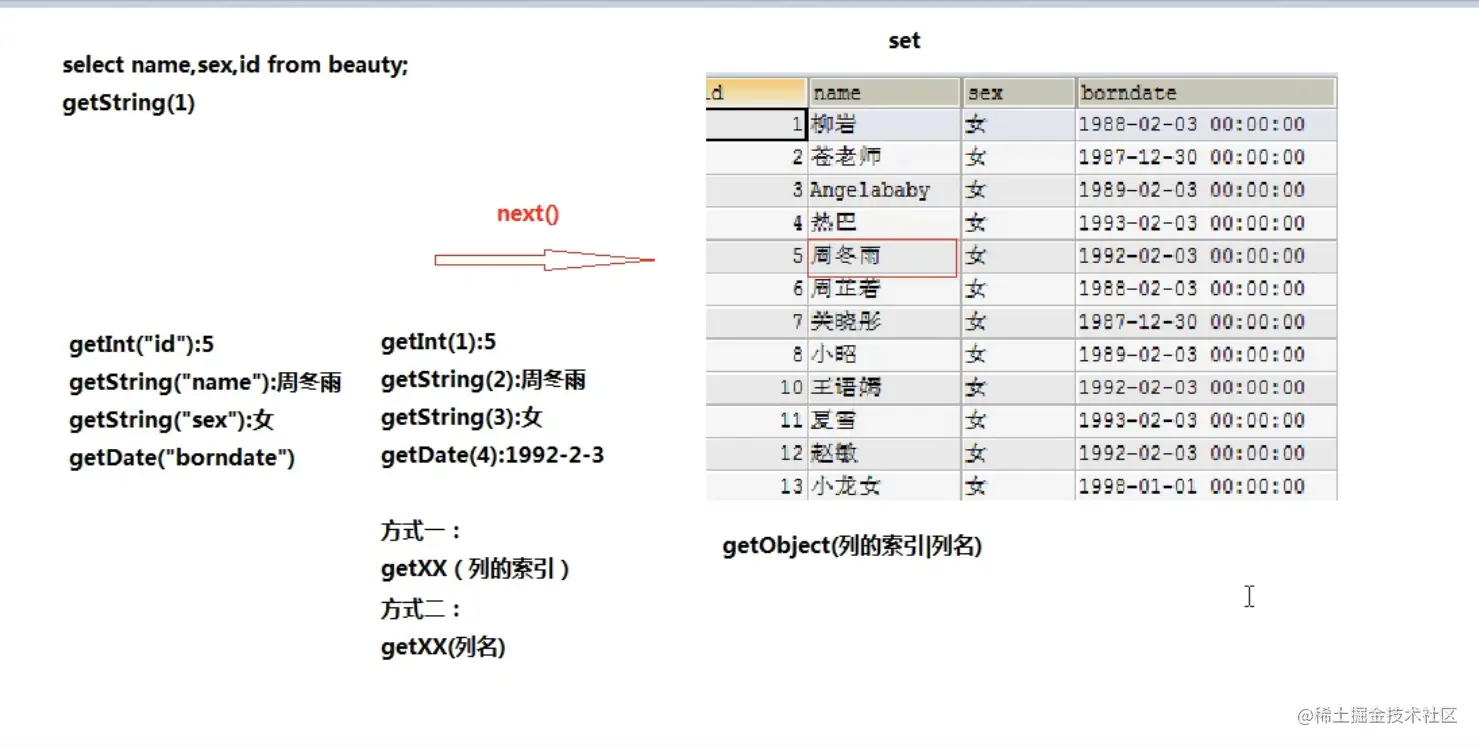
Task: Click the sex cell in the 小龙女 row
Action: (x=1018, y=486)
